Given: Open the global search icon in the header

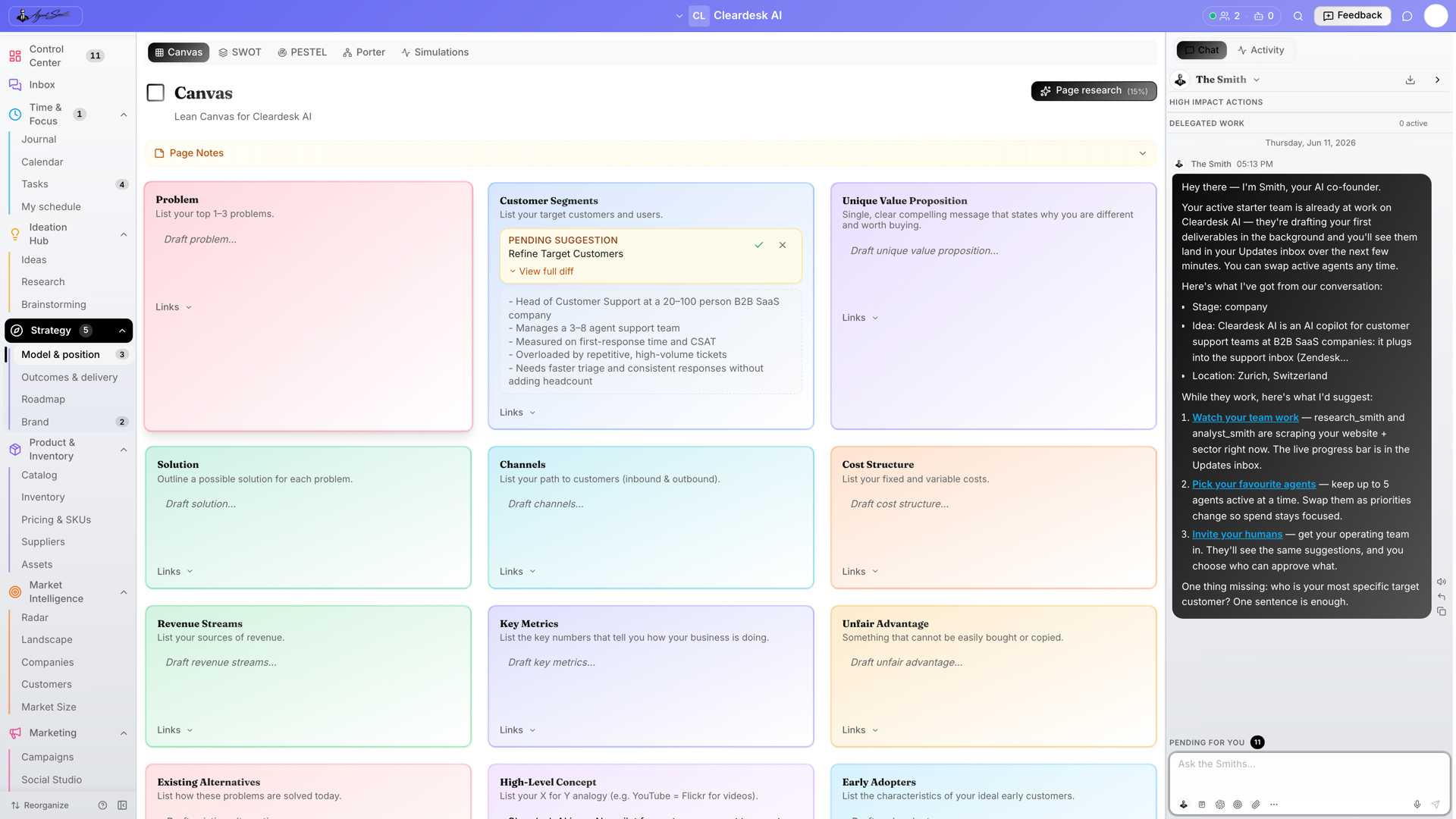Looking at the screenshot, I should click(1298, 16).
